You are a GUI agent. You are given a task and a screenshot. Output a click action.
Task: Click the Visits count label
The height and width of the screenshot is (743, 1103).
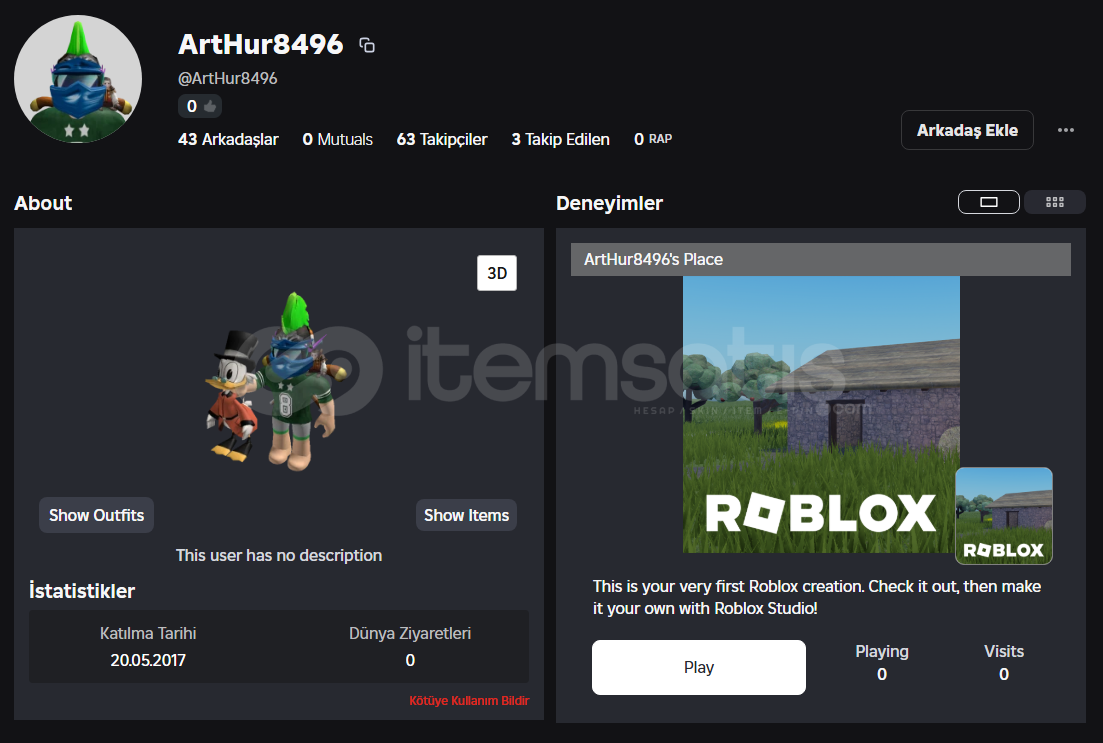1004,652
